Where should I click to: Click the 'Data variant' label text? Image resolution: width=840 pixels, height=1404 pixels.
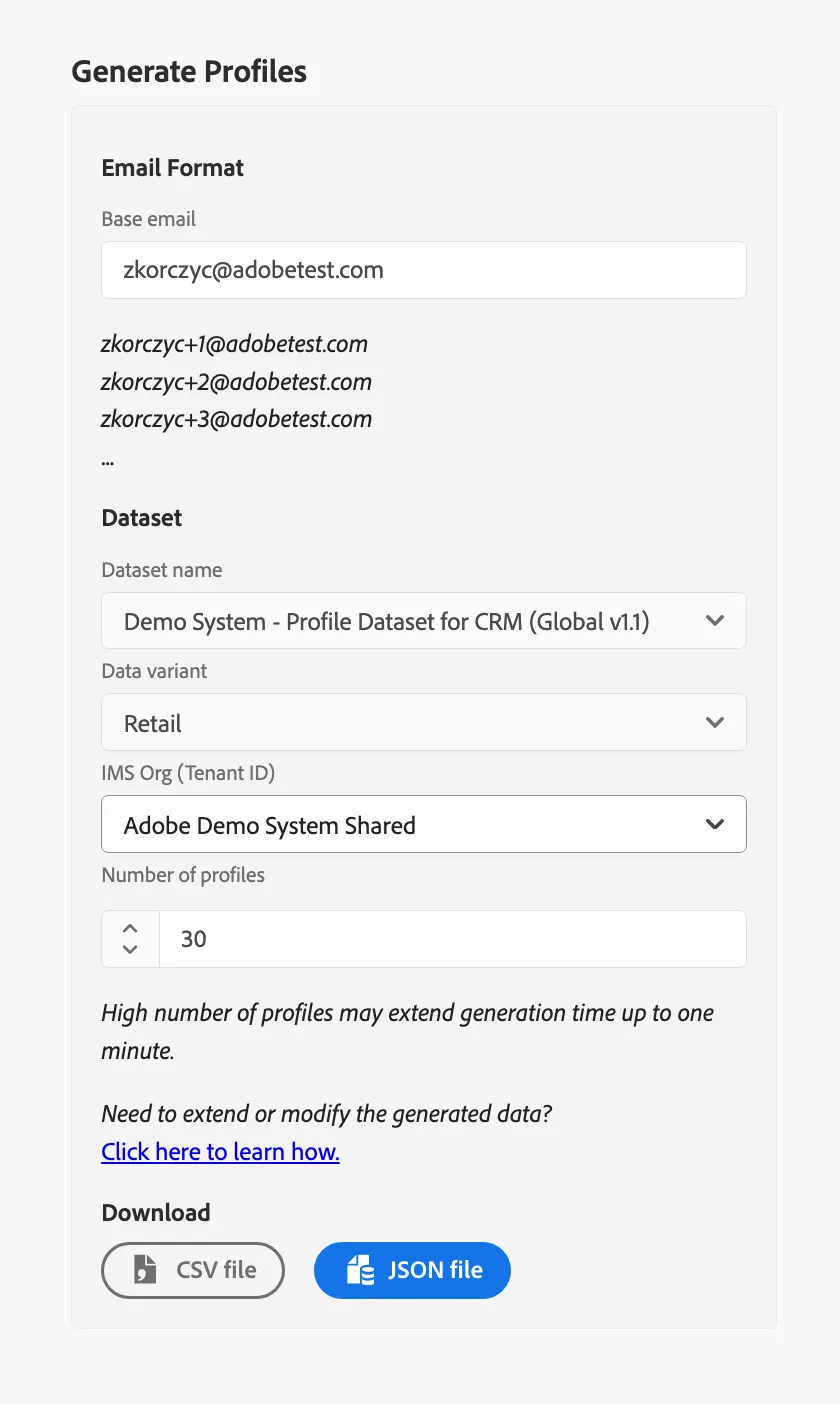pos(155,671)
